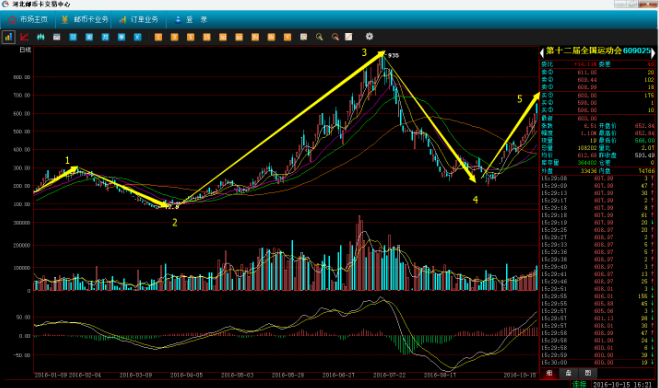
Task: Open the settings gear icon
Action: pos(369,37)
